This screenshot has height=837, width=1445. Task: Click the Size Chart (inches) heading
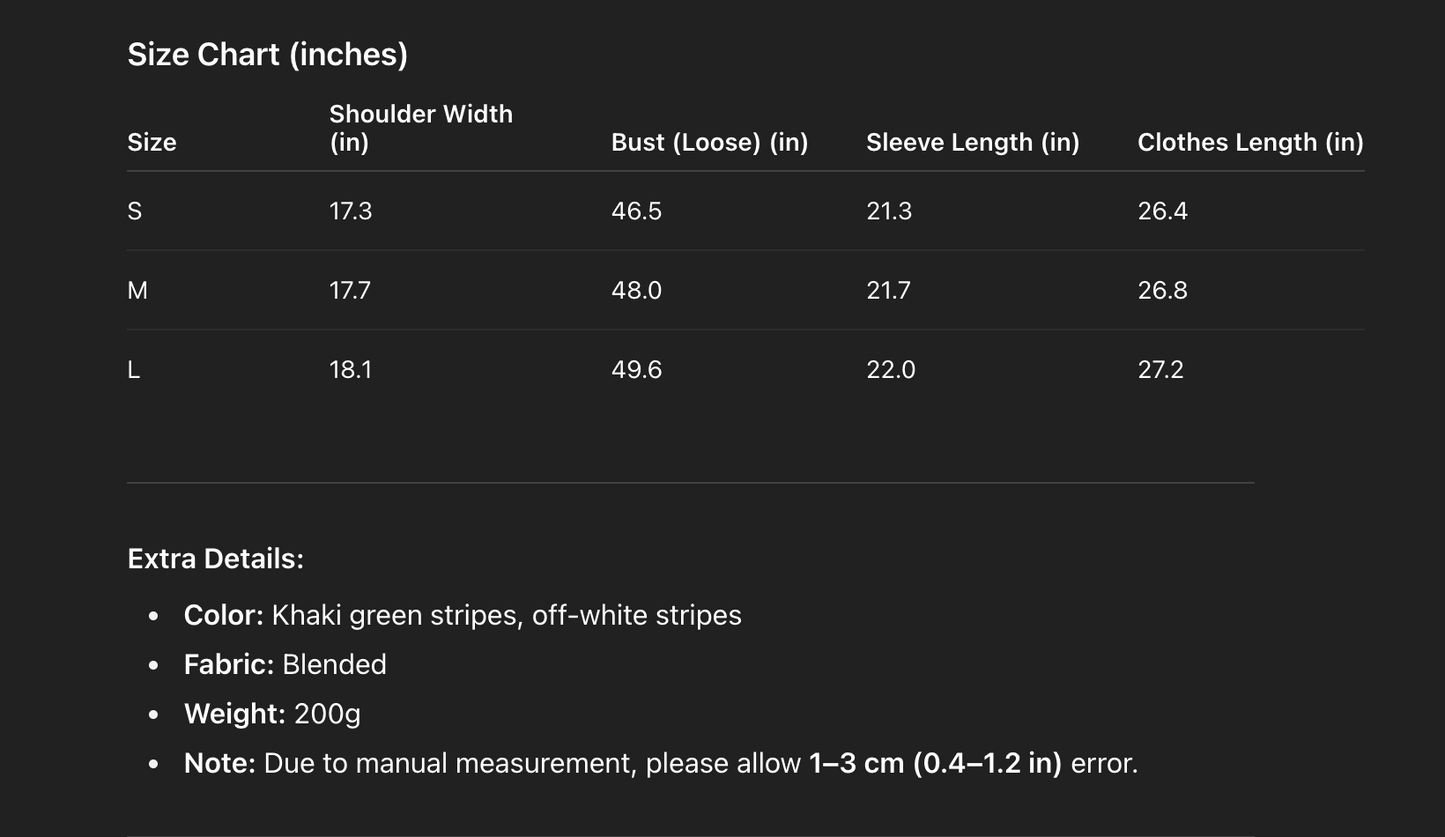pos(267,54)
